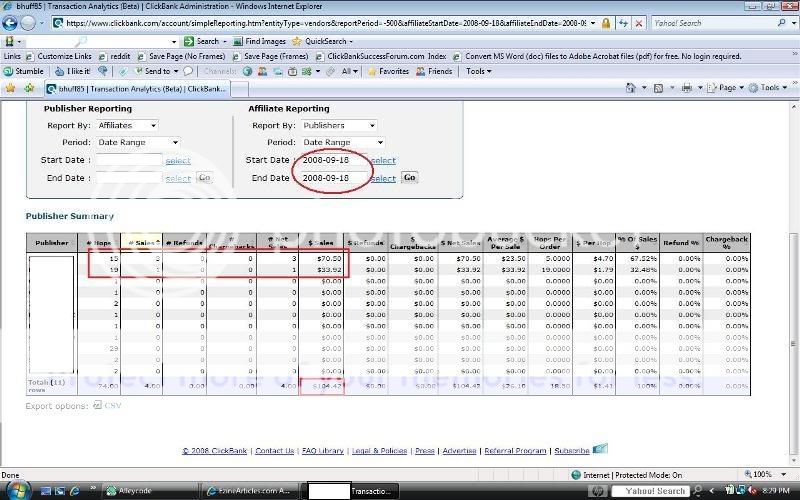This screenshot has height=500, width=800.
Task: Click the Favorites Center star icon
Action: pyautogui.click(x=10, y=88)
